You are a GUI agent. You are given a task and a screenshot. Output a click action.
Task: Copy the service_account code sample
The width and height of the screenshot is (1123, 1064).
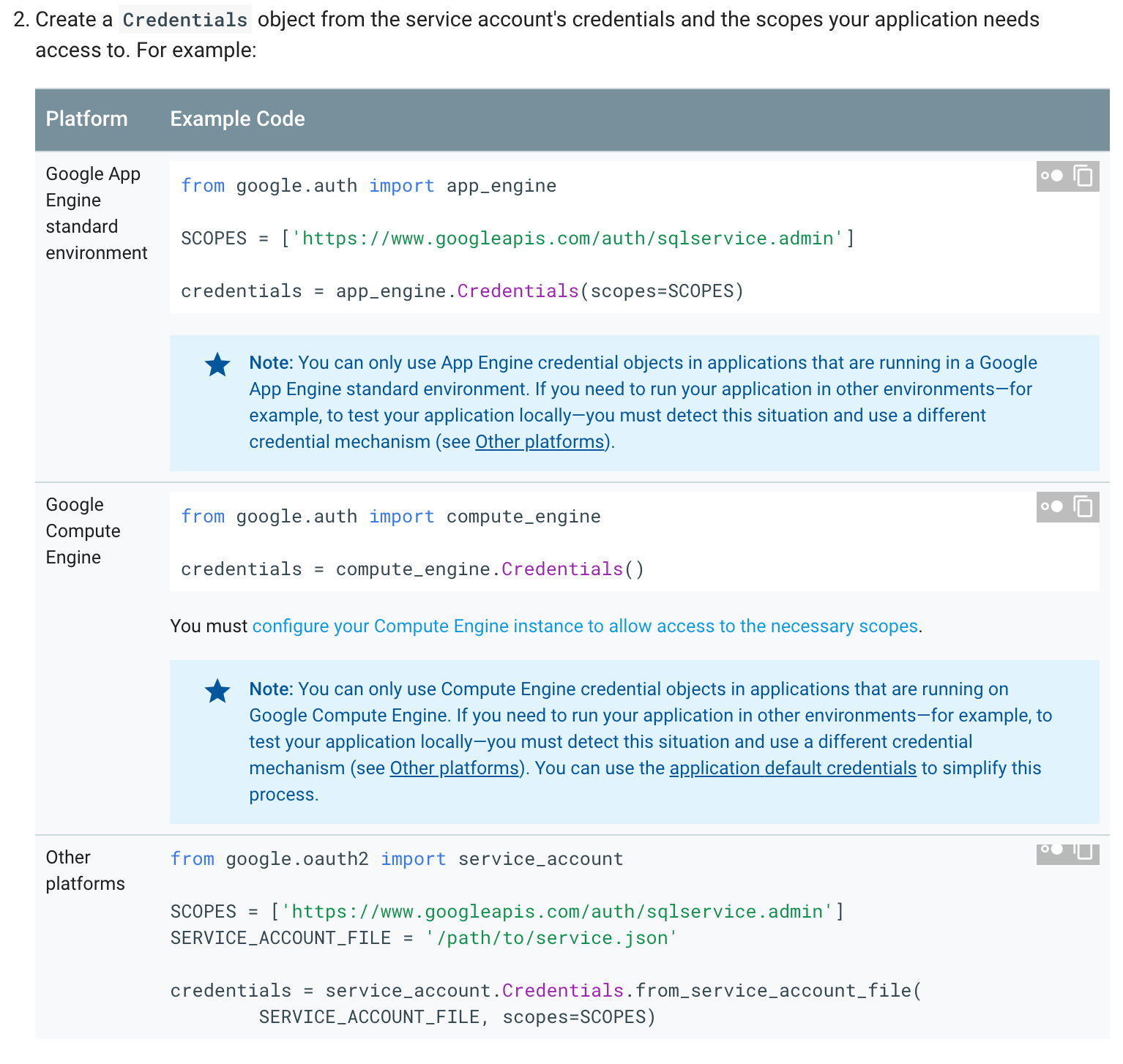coord(1083,851)
